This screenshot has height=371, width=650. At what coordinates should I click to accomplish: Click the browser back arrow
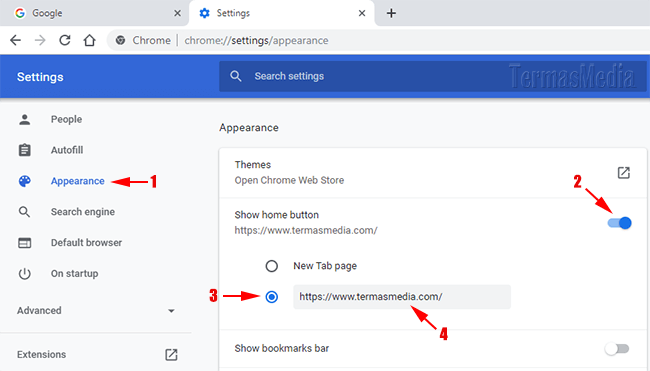[15, 40]
